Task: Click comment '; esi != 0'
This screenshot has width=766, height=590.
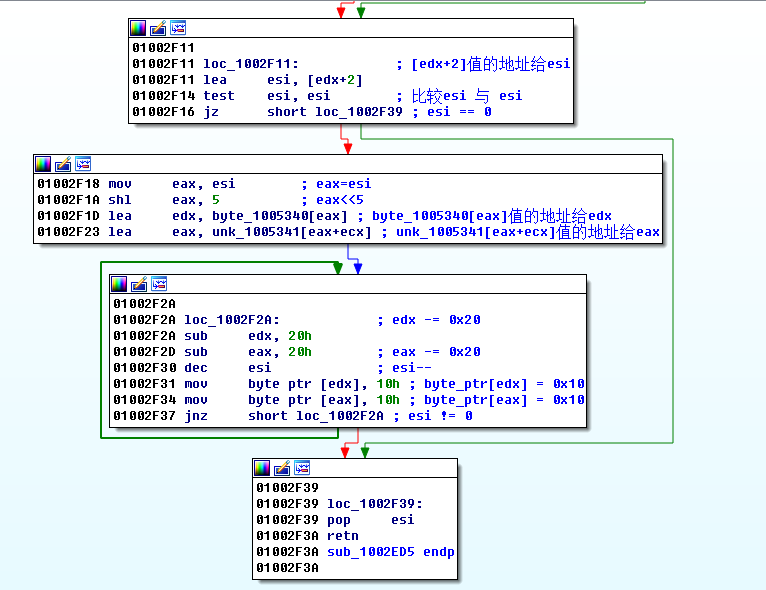Action: click(433, 416)
